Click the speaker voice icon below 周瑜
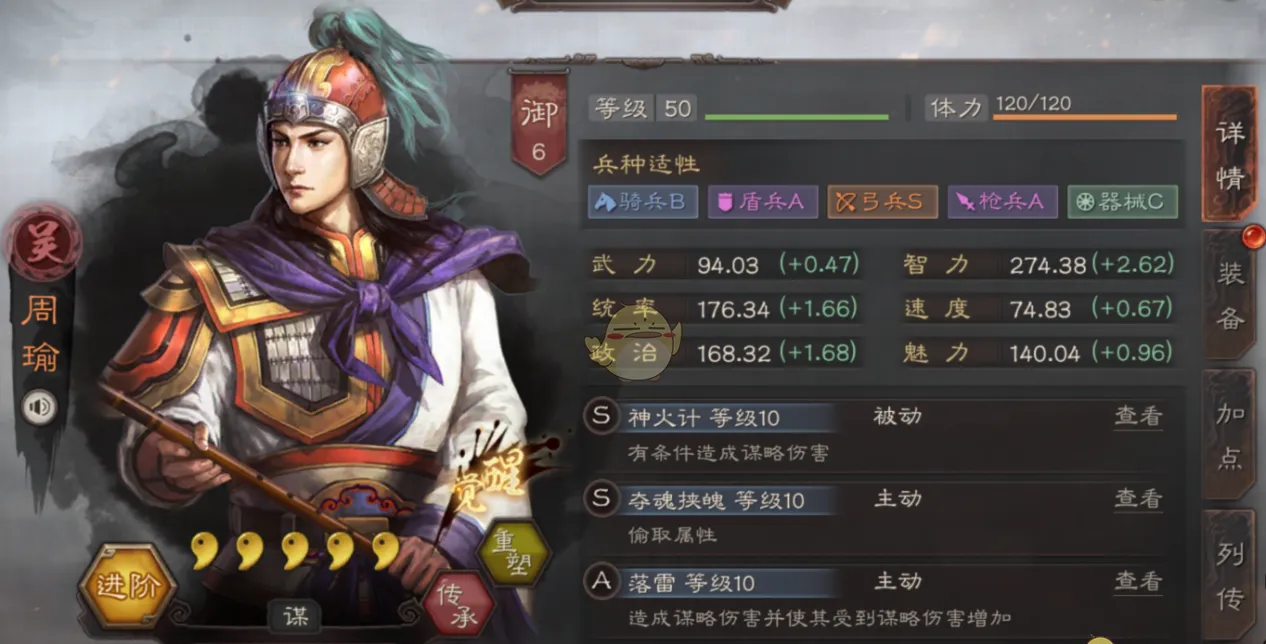This screenshot has width=1266, height=644. [x=39, y=407]
